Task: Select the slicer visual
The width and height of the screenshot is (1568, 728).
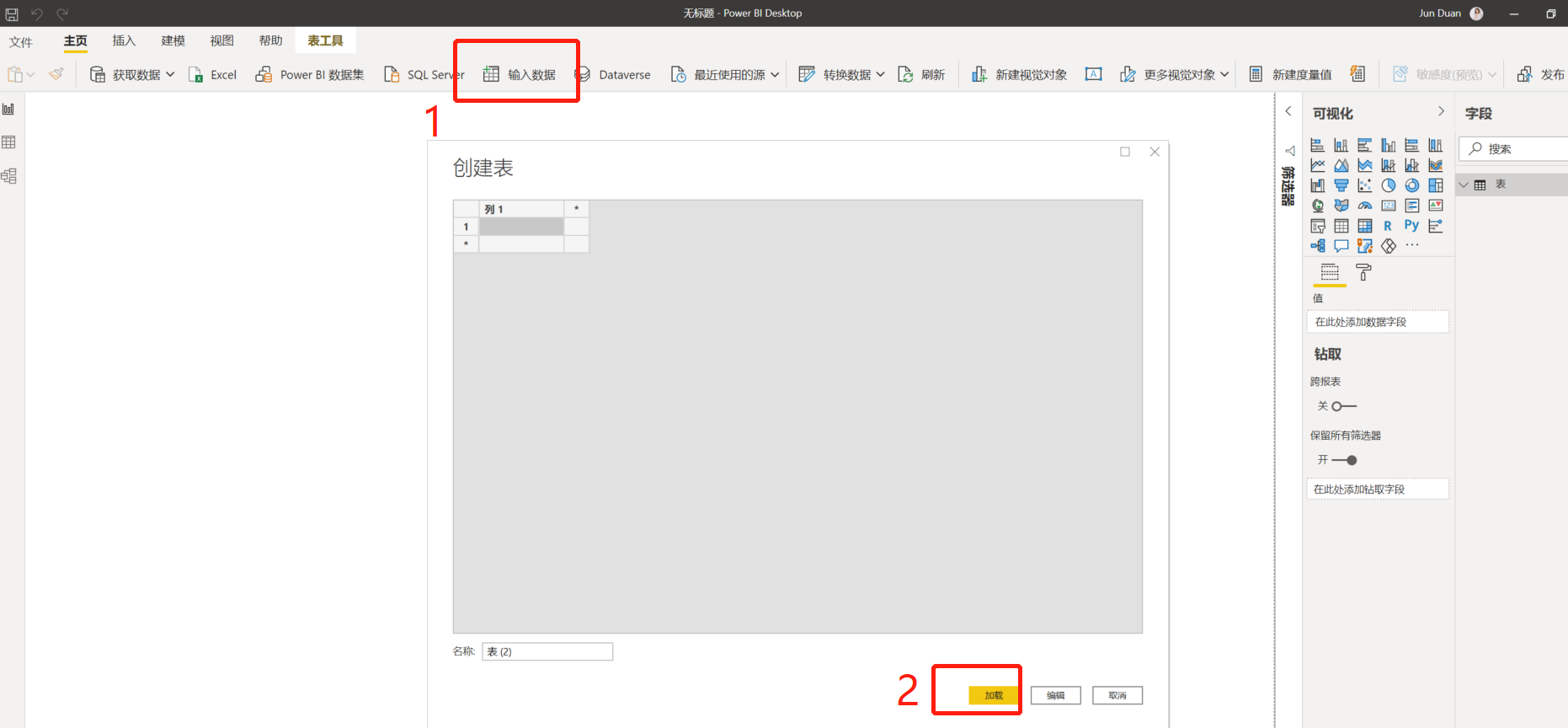Action: pos(1318,226)
